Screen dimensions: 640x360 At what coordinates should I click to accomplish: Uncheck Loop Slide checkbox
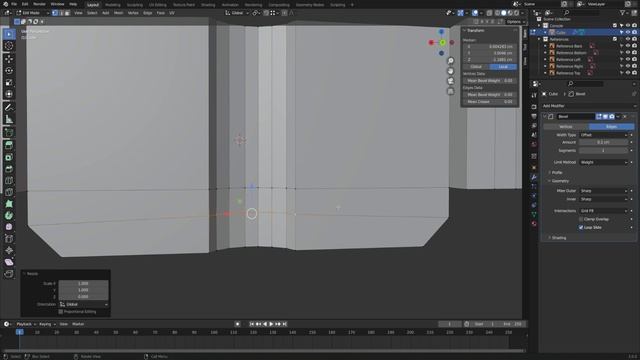click(581, 227)
